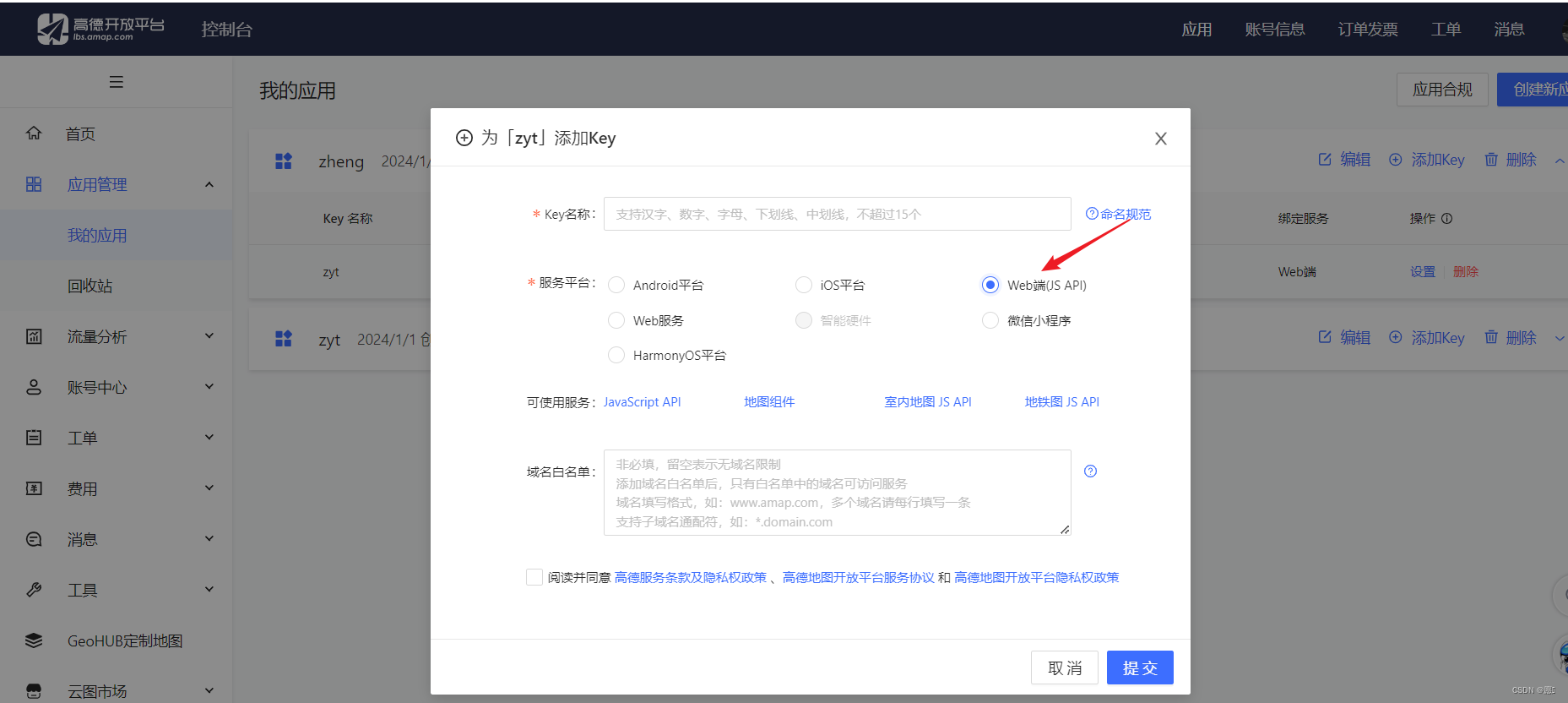This screenshot has width=1568, height=703.
Task: Expand the 工具 sidebar chevron
Action: pos(209,589)
